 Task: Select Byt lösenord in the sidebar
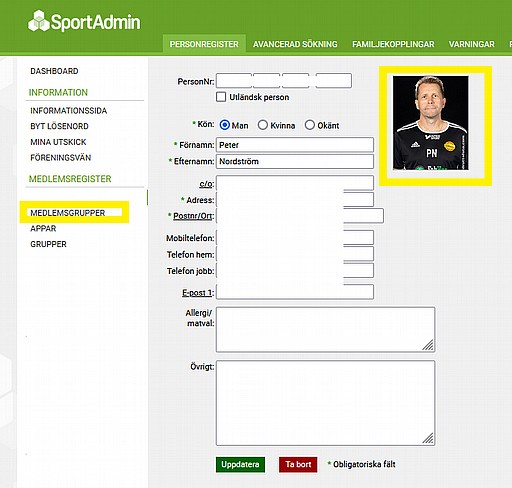[x=59, y=126]
